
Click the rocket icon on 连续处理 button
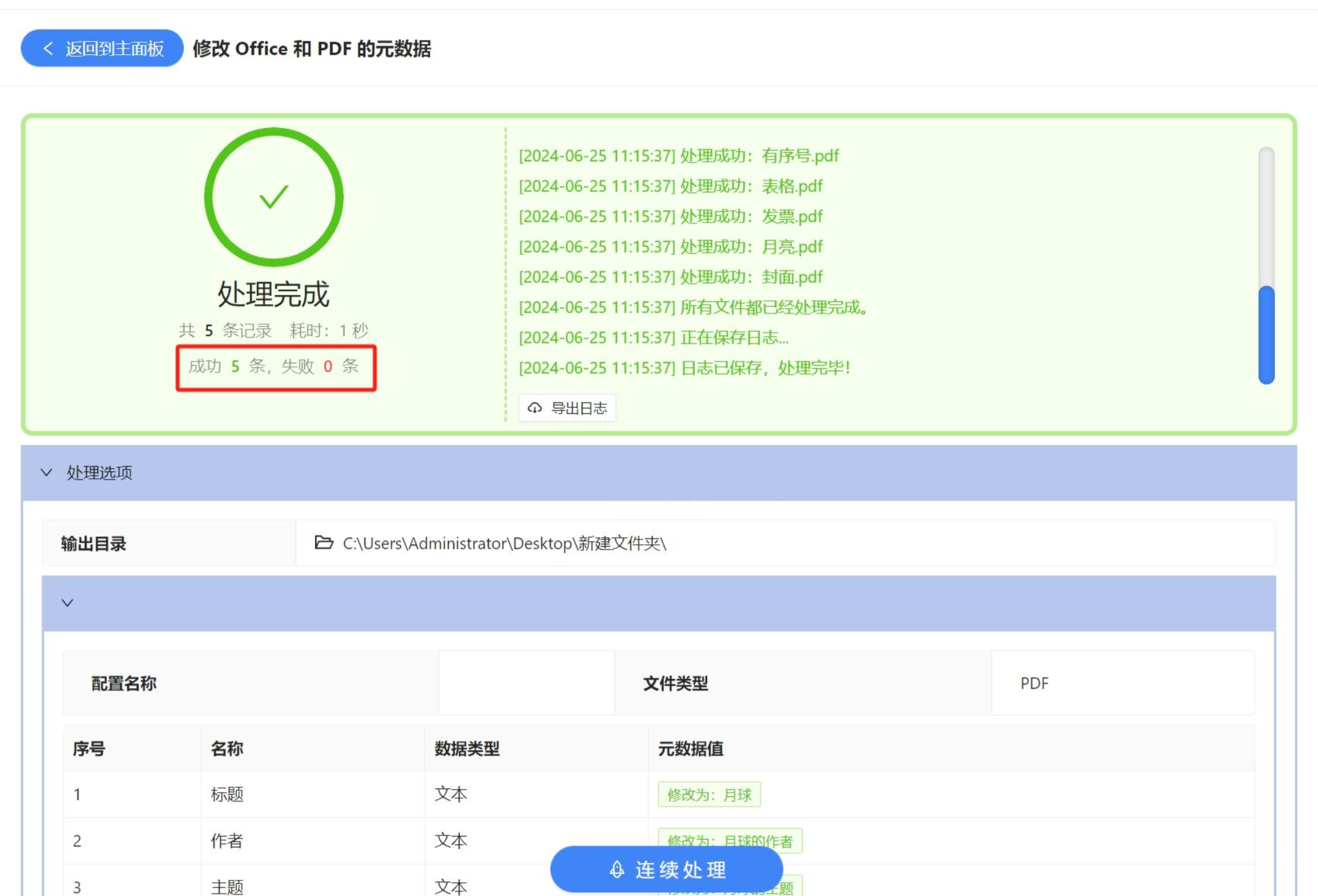point(617,870)
